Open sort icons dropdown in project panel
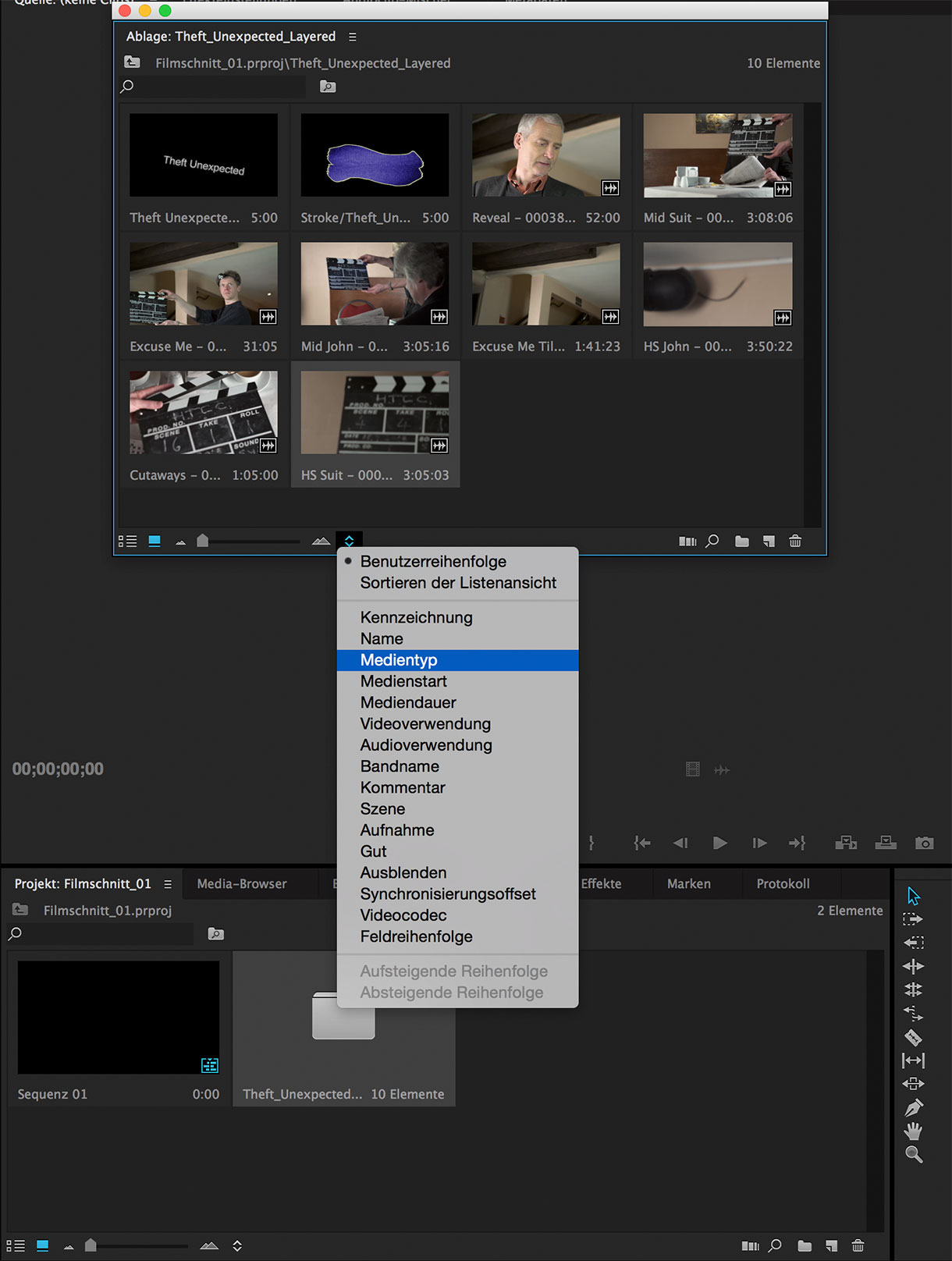Screen dimensions: 952x1261 coord(237,1245)
